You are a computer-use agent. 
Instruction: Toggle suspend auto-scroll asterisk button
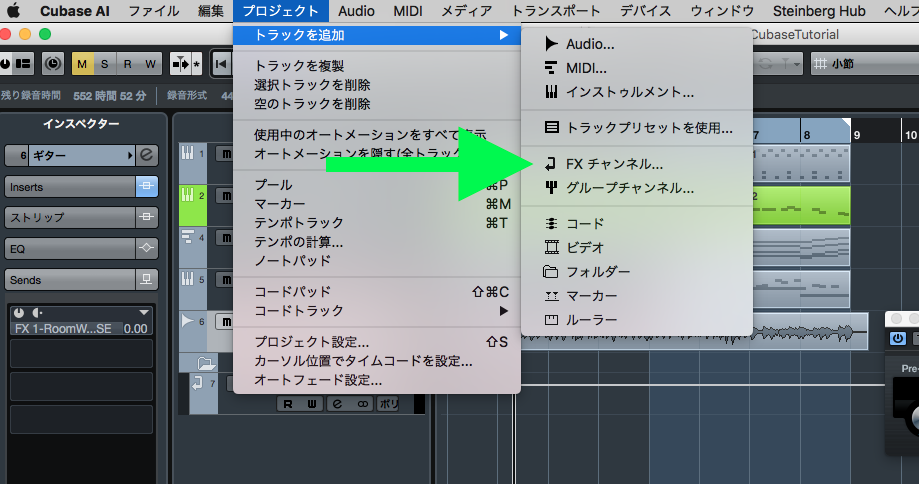pyautogui.click(x=197, y=64)
